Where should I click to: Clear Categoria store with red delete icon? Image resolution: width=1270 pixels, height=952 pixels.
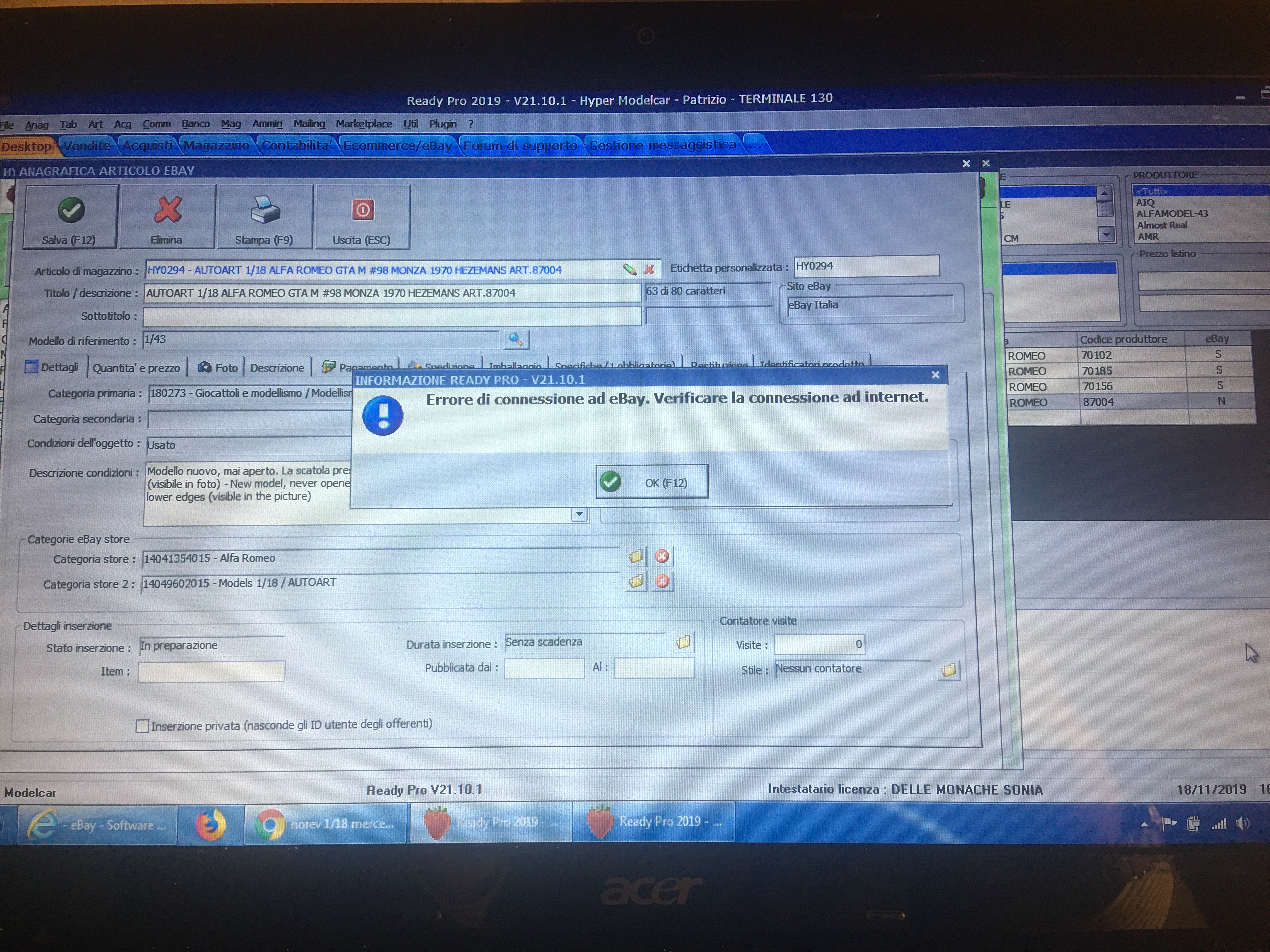click(662, 556)
